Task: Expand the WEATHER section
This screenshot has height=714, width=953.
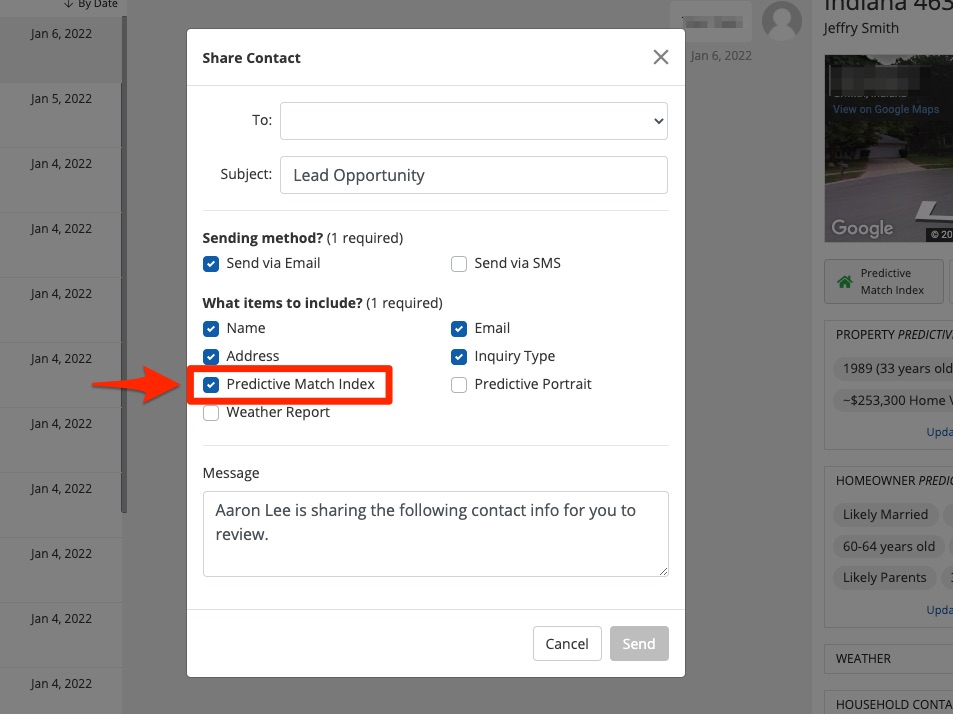Action: coord(863,659)
